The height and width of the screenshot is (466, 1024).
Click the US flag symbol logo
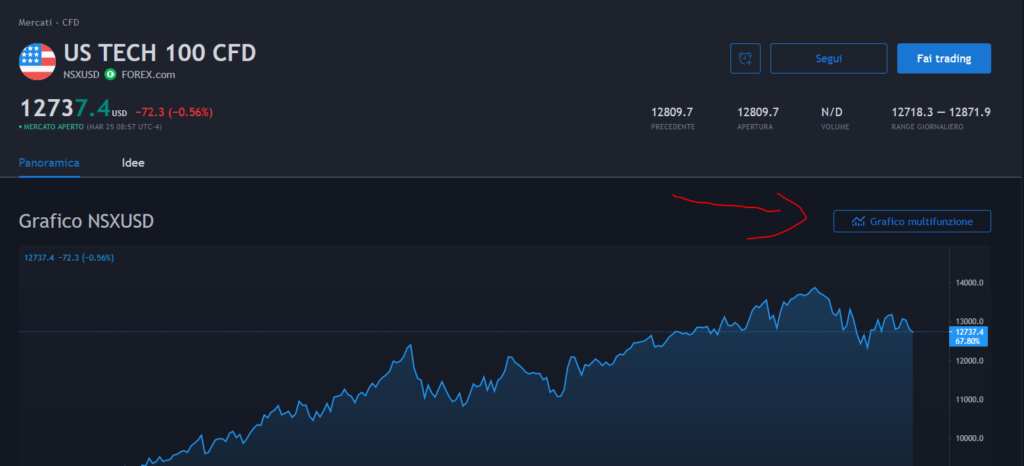coord(37,61)
